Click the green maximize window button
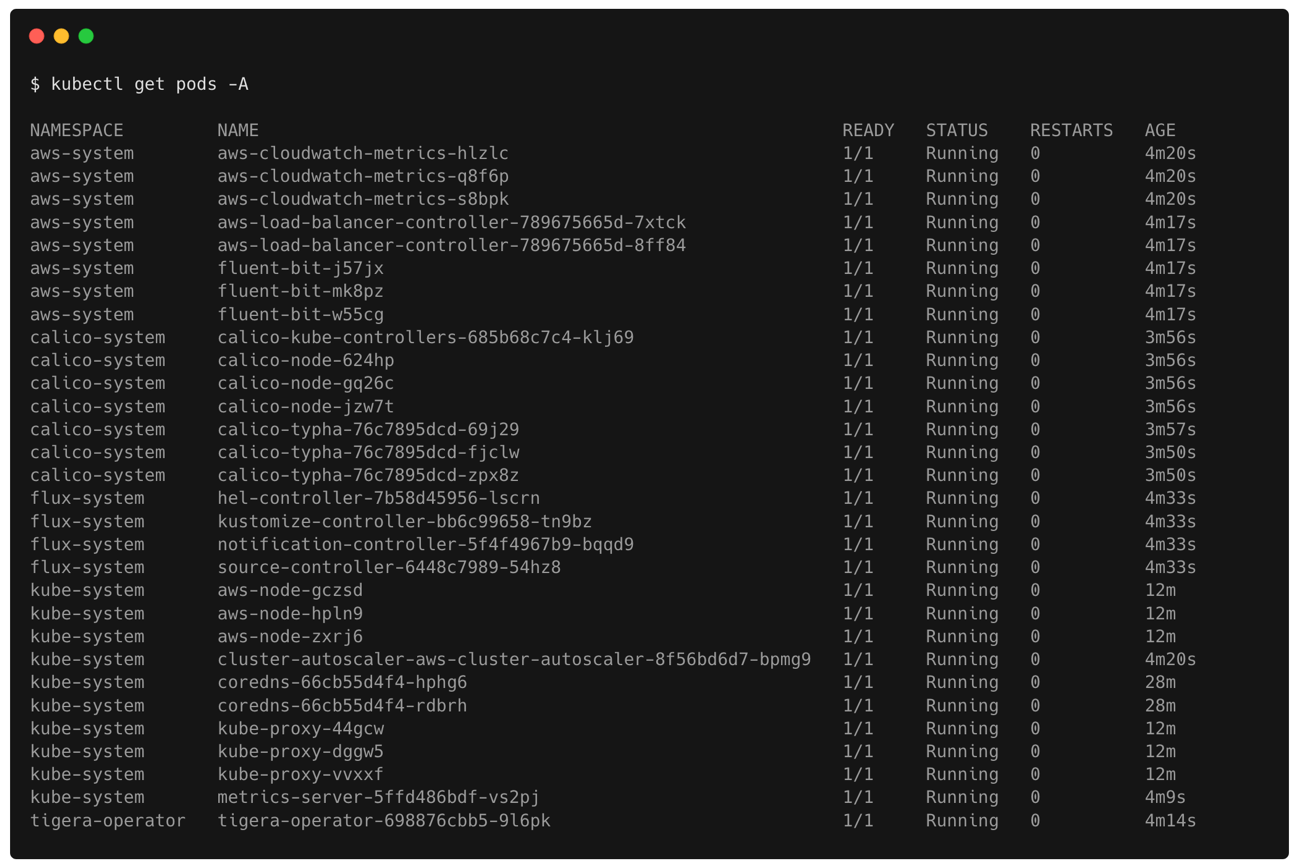The height and width of the screenshot is (868, 1299). [86, 36]
